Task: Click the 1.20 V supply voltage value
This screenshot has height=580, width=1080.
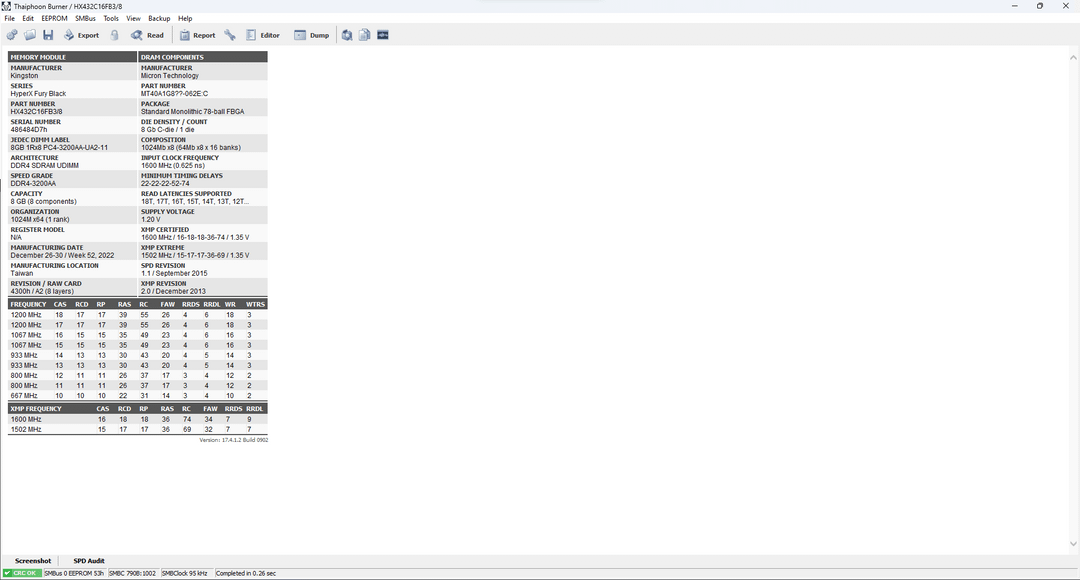Action: coord(151,219)
